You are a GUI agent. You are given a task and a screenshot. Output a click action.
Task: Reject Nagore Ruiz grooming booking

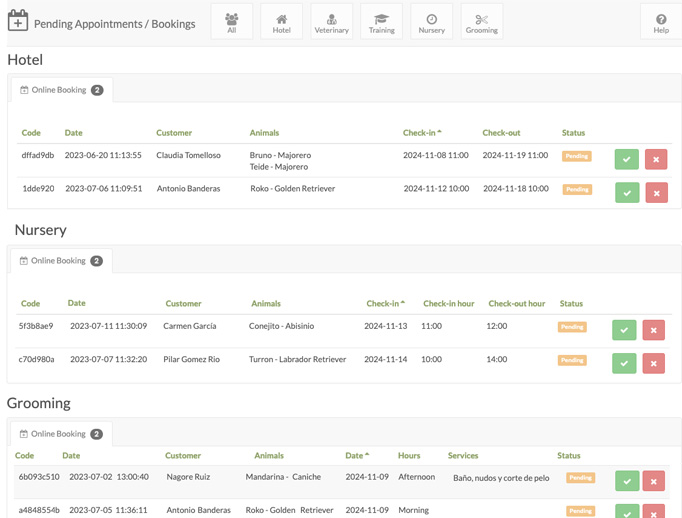pyautogui.click(x=653, y=481)
